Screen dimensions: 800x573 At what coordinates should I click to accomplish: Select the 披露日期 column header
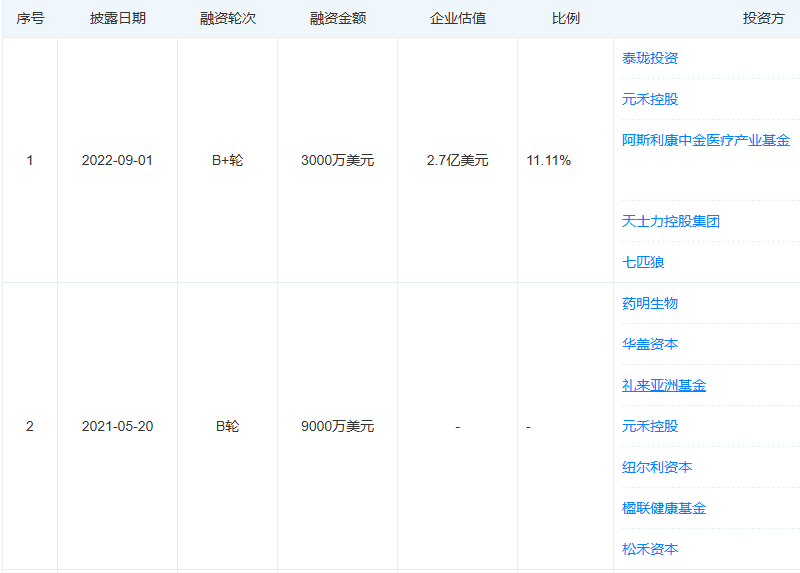tap(118, 18)
